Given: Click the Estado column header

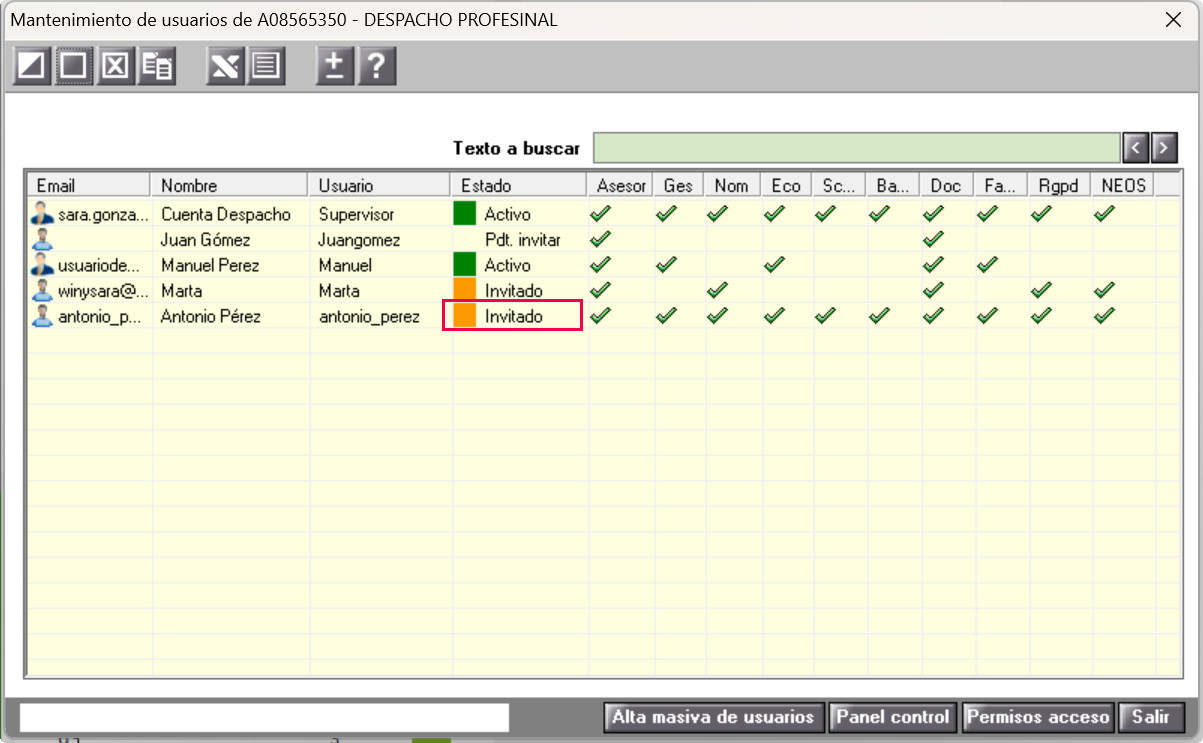Looking at the screenshot, I should click(x=518, y=185).
